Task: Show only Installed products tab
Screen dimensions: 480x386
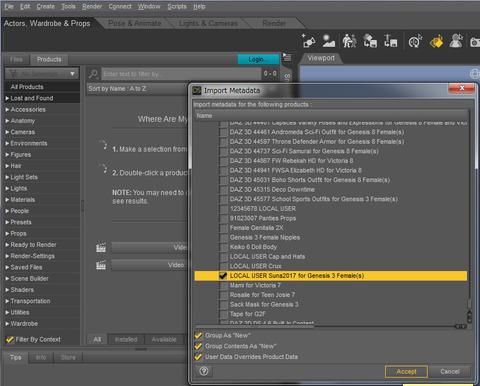Action: 126,339
